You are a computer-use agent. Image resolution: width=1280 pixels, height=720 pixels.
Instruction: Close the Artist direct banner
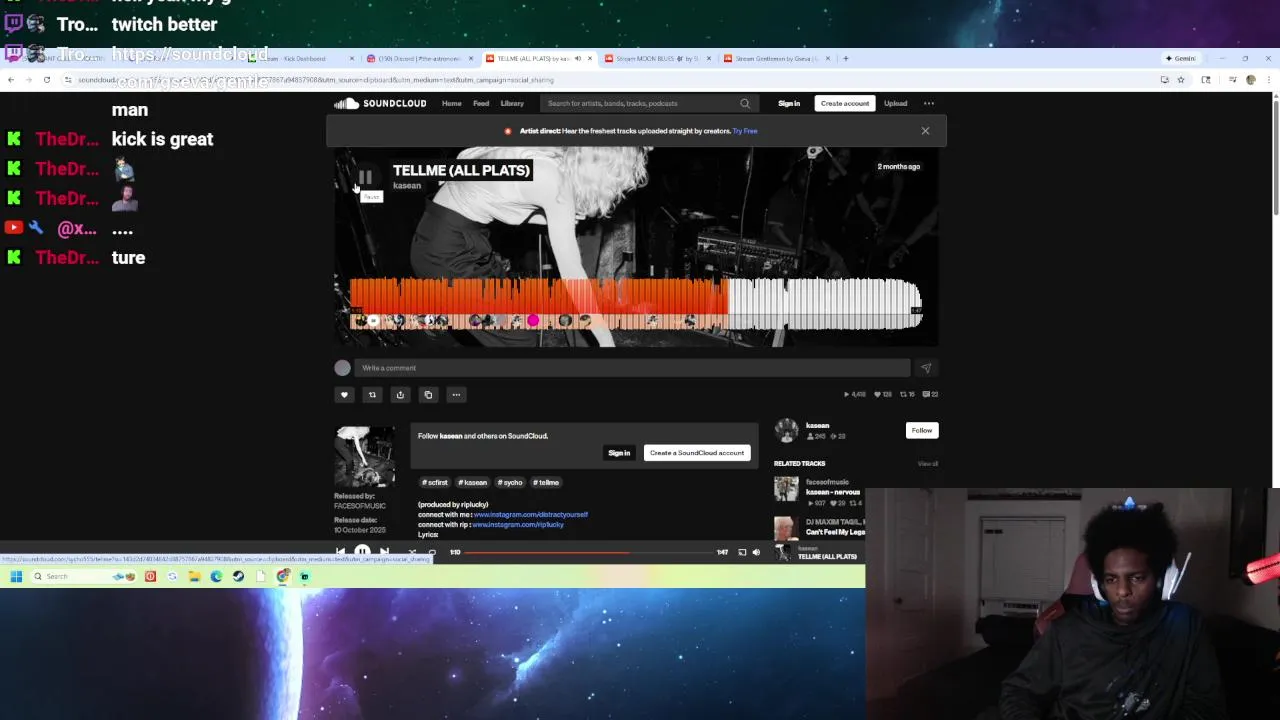point(925,131)
